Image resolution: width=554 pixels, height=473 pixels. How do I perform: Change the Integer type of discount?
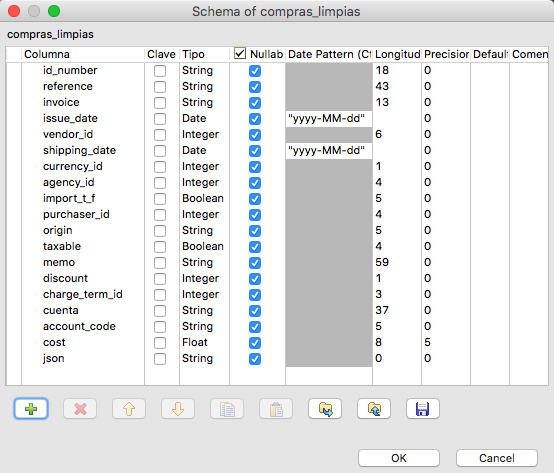pos(204,278)
